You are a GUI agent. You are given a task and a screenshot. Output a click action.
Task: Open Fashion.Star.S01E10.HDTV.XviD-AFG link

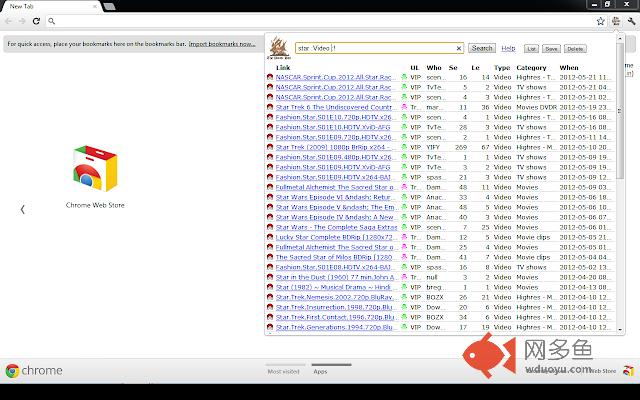[x=333, y=127]
